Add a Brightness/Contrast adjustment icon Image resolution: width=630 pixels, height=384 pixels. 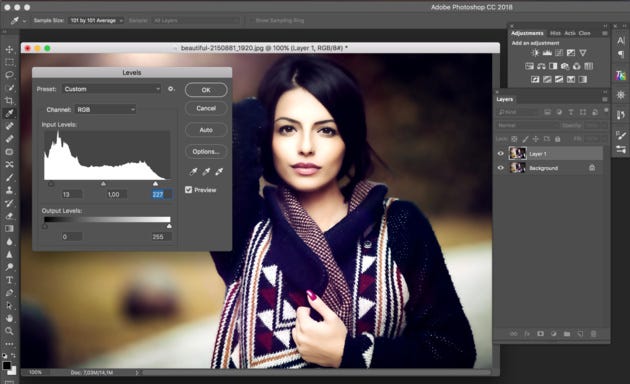[x=535, y=53]
